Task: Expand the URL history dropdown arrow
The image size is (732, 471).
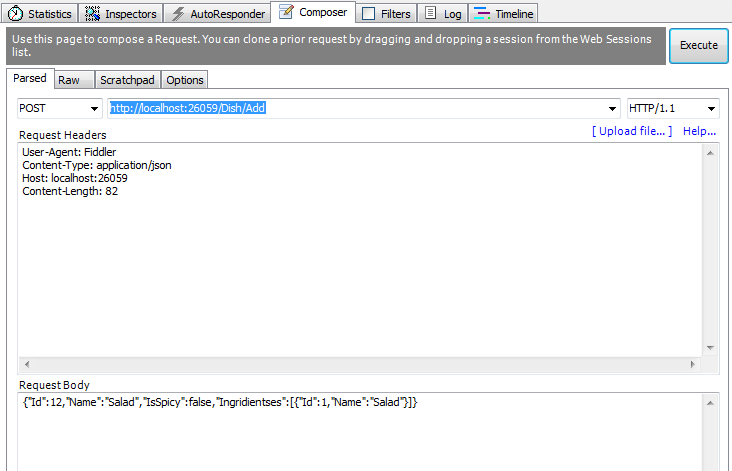Action: click(x=612, y=109)
